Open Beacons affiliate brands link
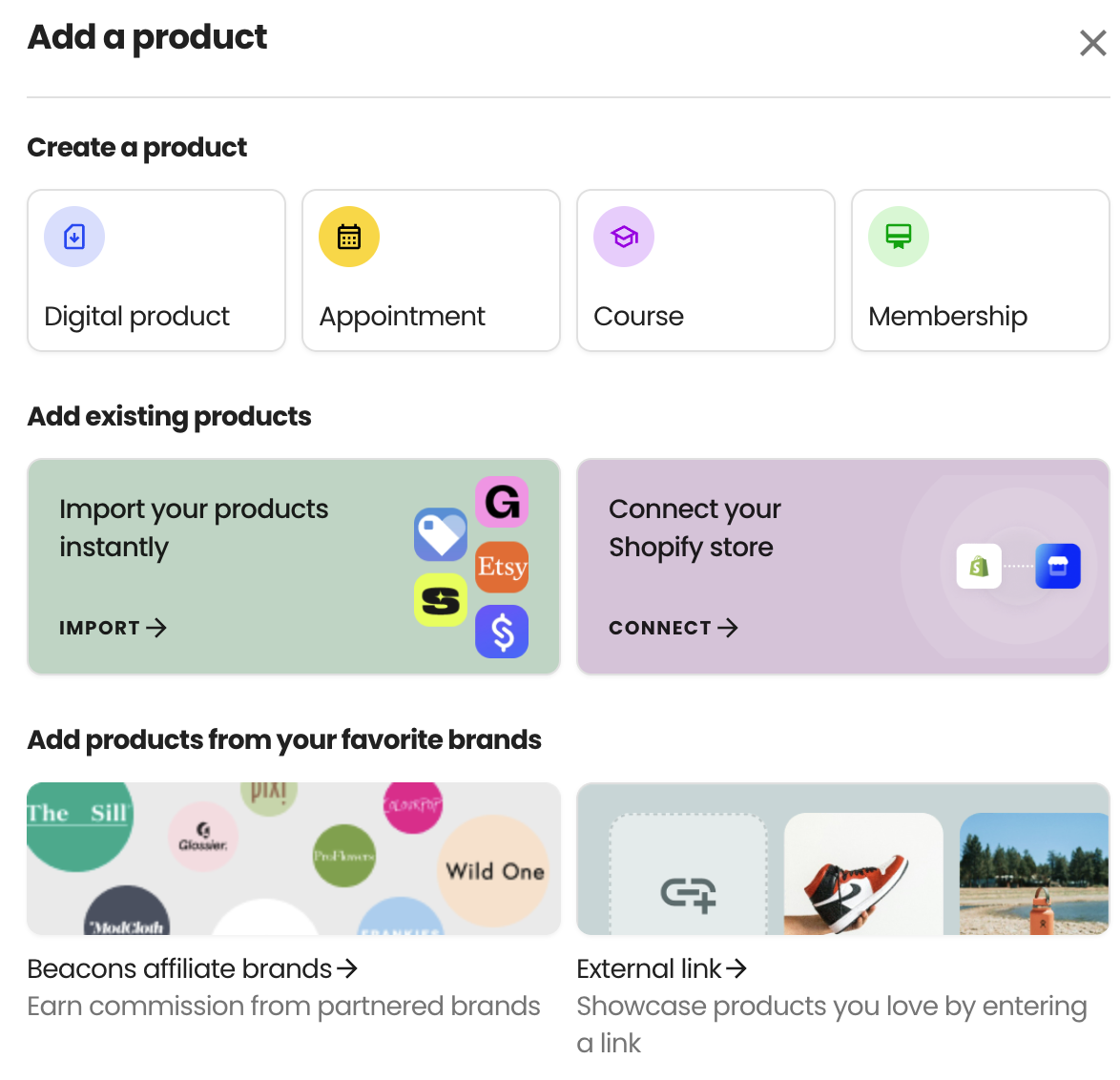This screenshot has height=1080, width=1120. pos(192,968)
